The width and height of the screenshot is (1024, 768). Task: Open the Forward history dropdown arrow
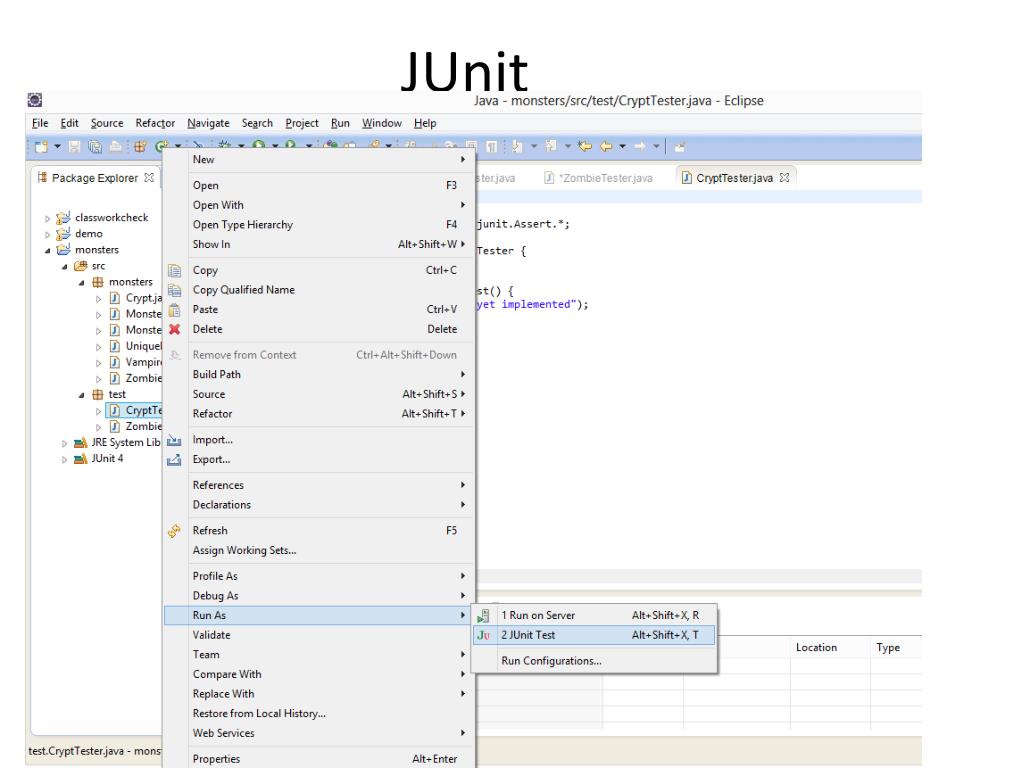(x=656, y=146)
